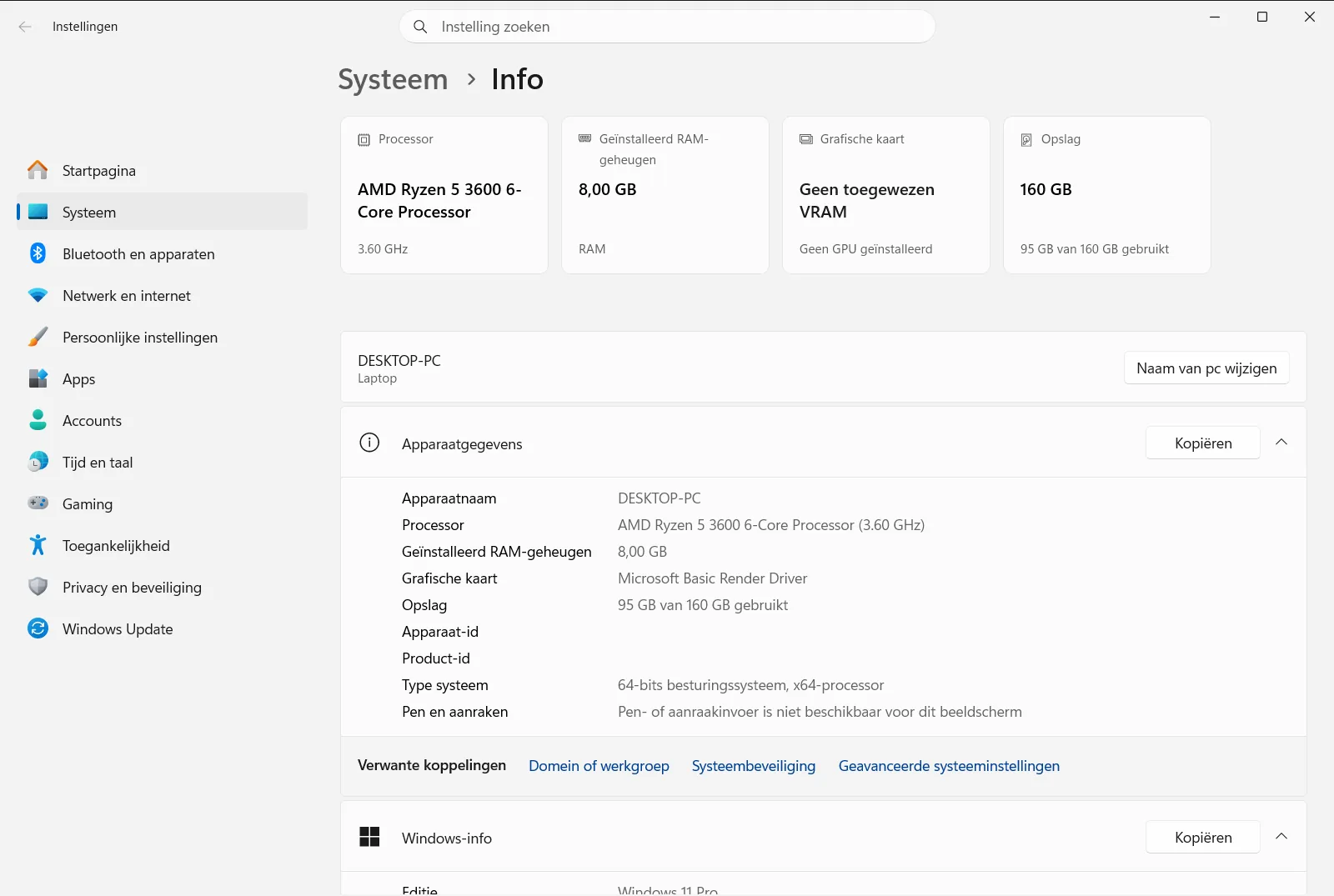Click the Netwerk wifi icon
Viewport: 1334px width, 896px height.
[38, 295]
